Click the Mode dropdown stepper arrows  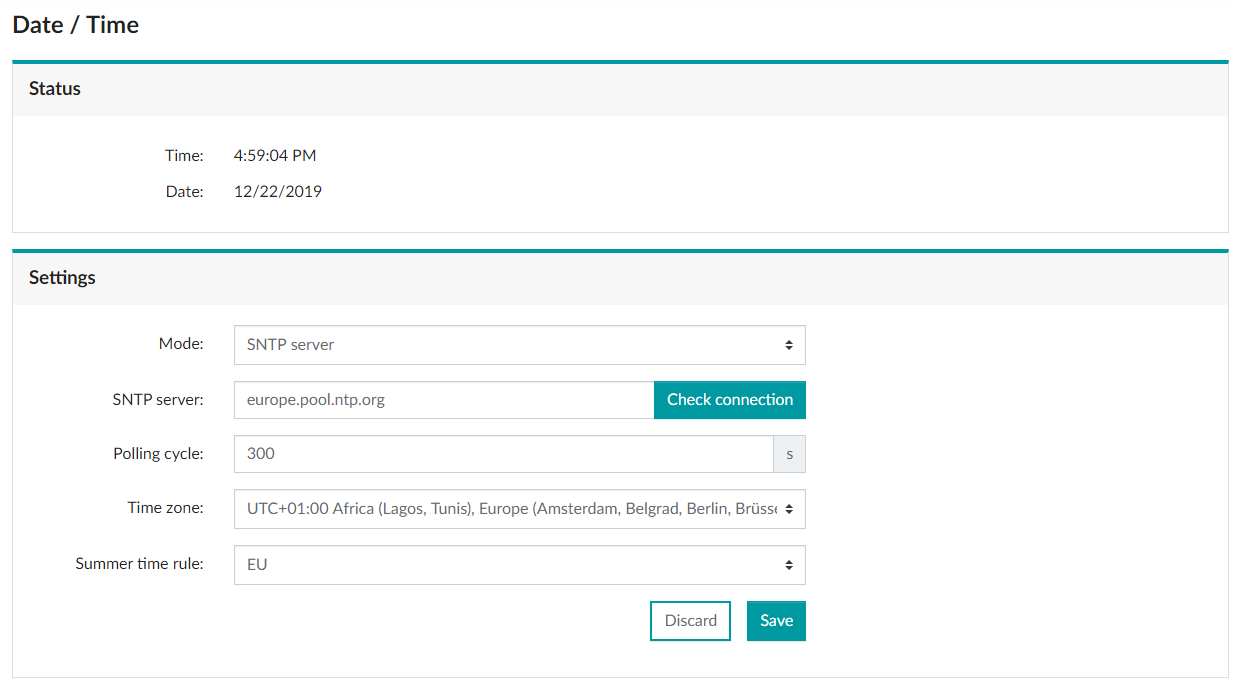tap(790, 344)
